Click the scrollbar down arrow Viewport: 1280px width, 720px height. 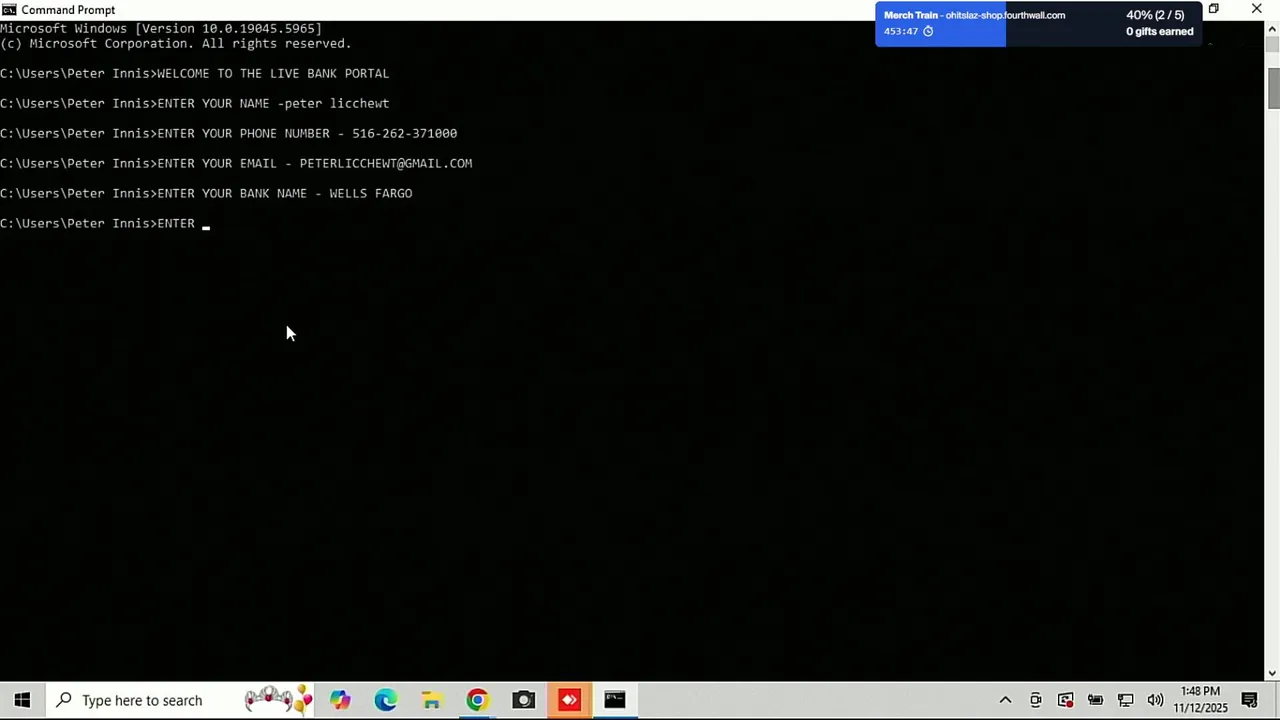[1273, 673]
